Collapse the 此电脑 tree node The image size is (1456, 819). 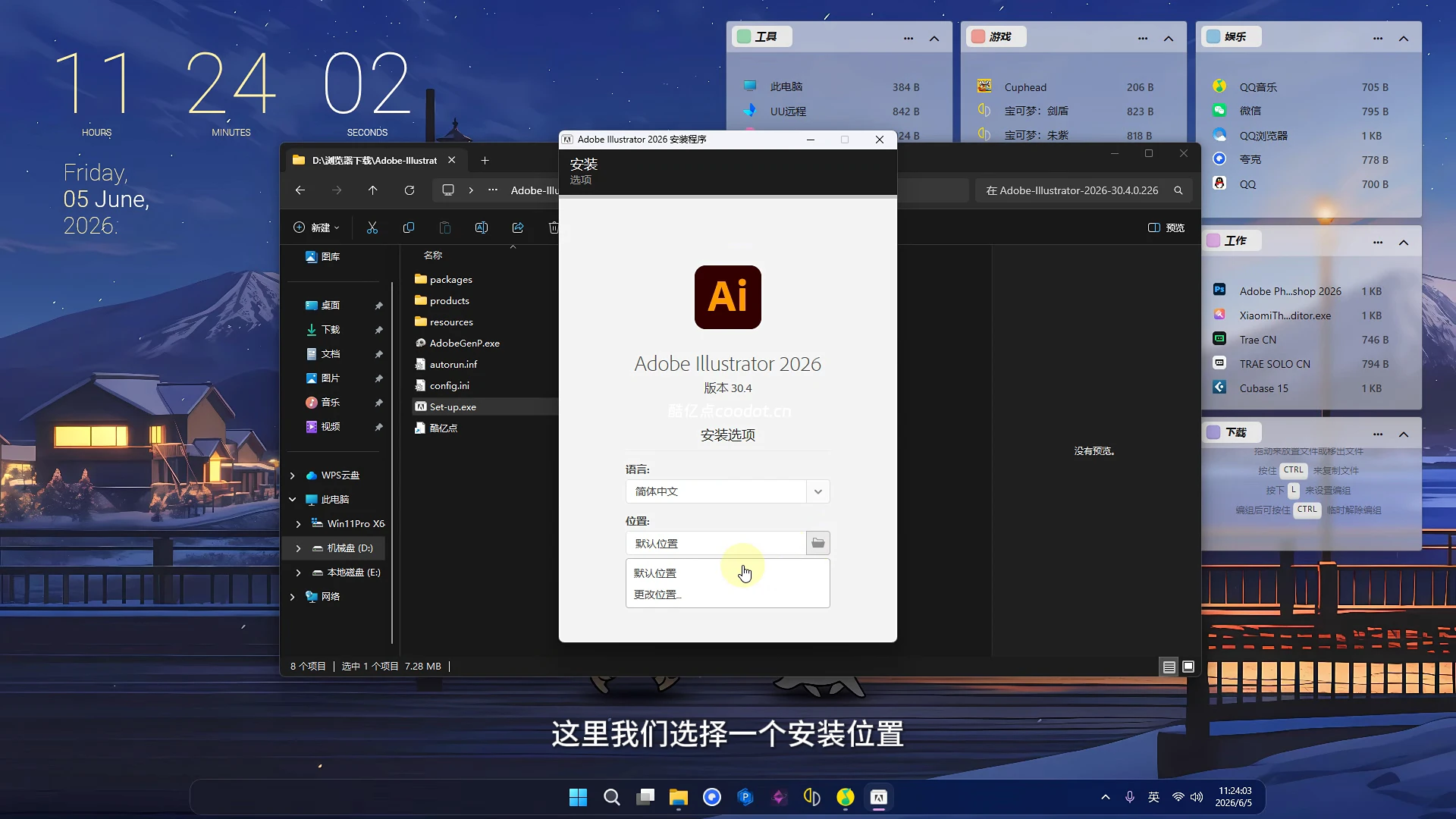pyautogui.click(x=292, y=500)
